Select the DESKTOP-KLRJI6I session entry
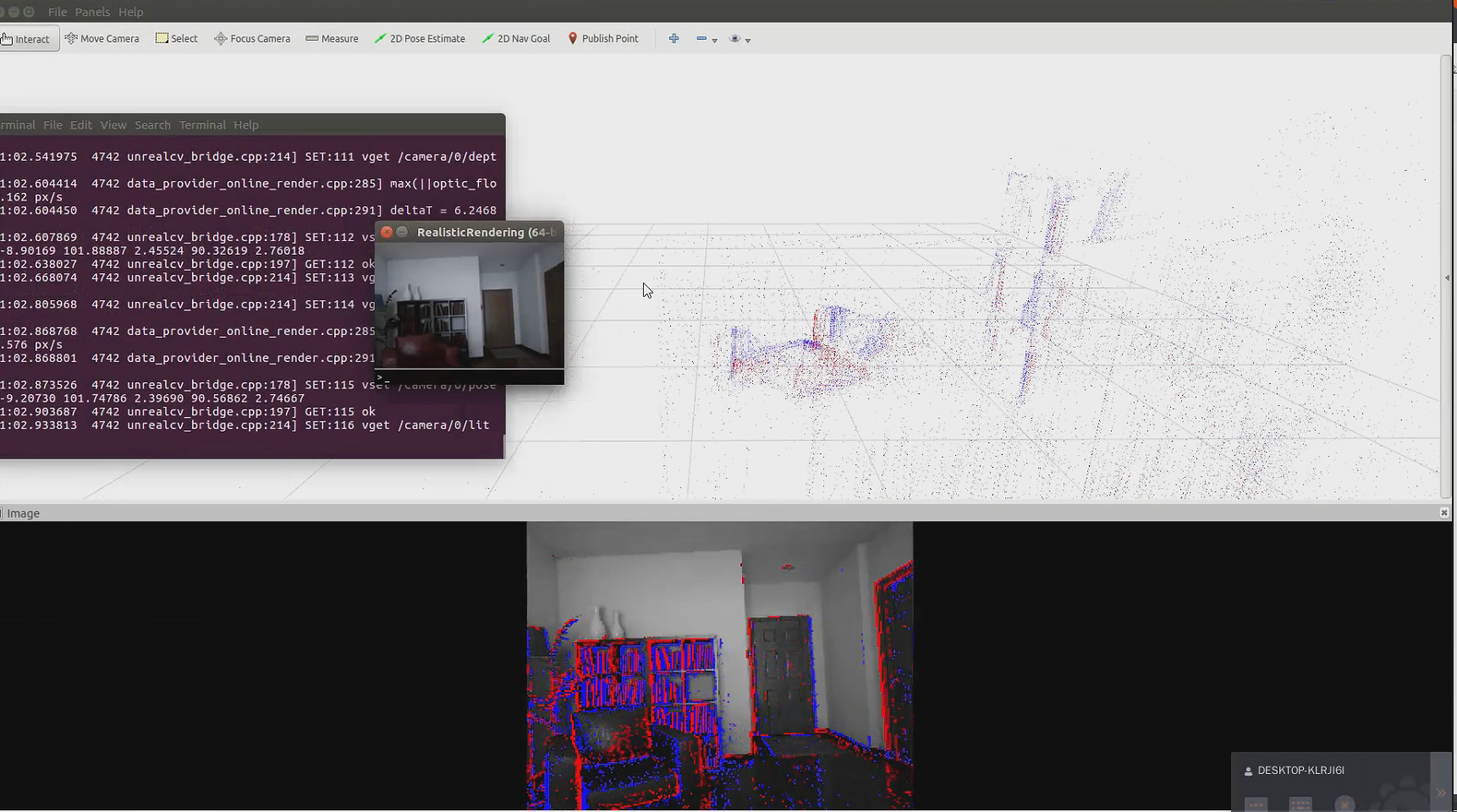Screen dimensions: 1457x812 1300,771
